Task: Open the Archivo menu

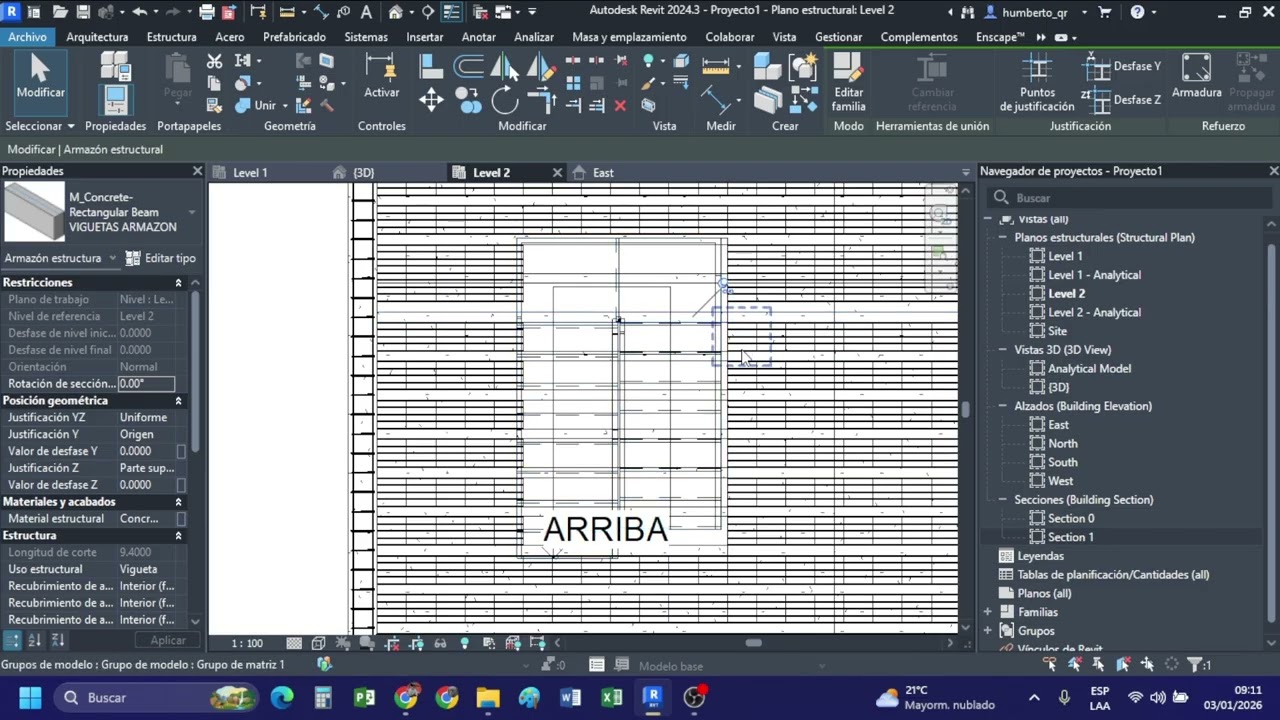Action: (x=27, y=37)
